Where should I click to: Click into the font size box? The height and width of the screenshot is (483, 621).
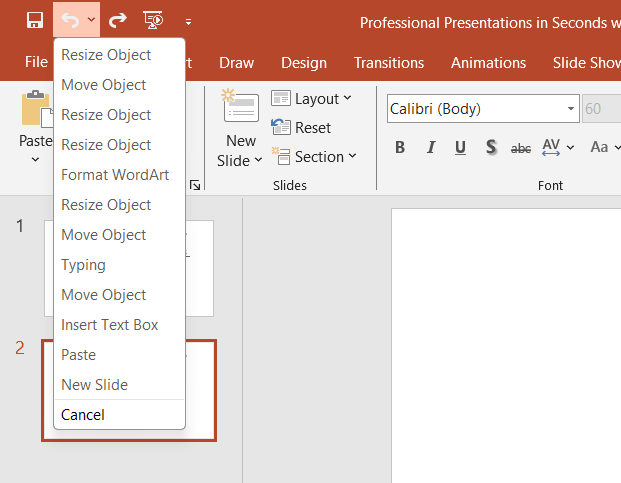click(x=598, y=108)
